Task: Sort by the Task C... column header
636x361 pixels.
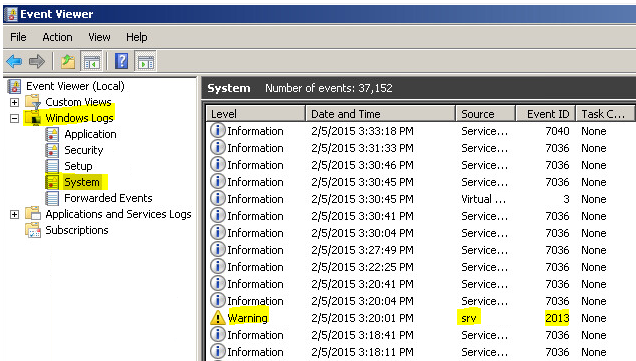Action: (605, 114)
